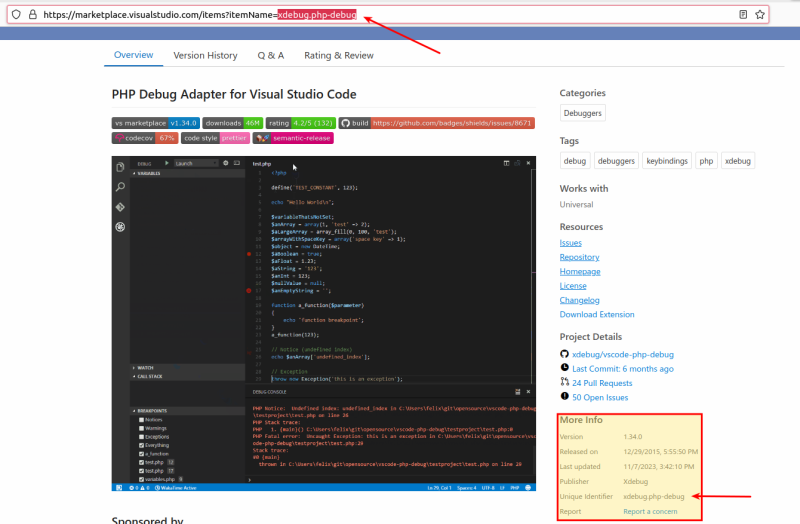Click the GitHub octocat icon in Project Details
This screenshot has width=800, height=524.
(x=564, y=354)
